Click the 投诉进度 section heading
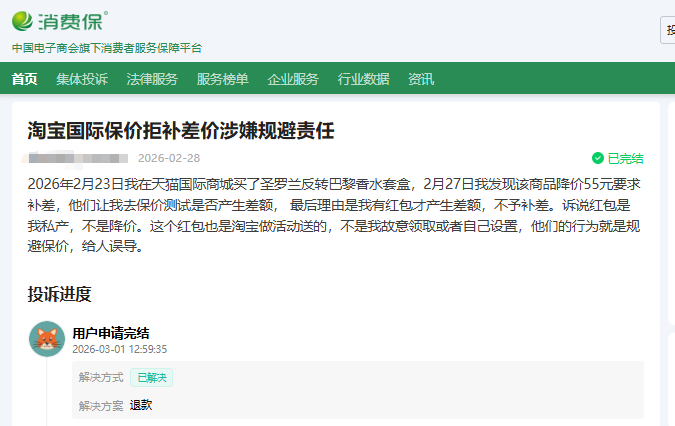The image size is (675, 426). click(x=60, y=293)
